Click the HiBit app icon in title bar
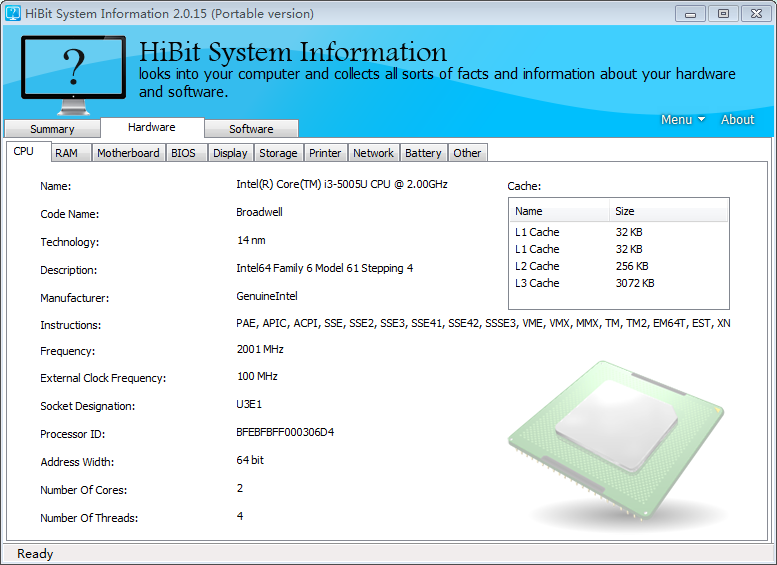Image resolution: width=777 pixels, height=565 pixels. coord(13,14)
